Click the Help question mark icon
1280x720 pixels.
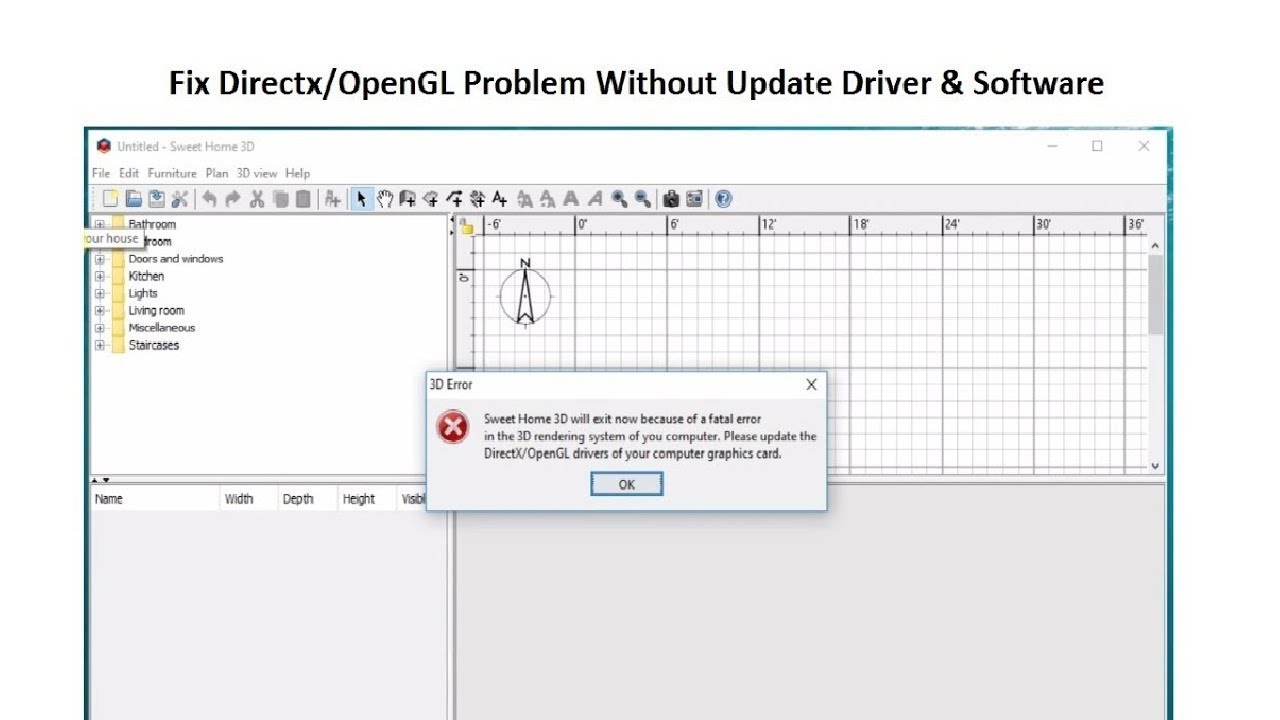(x=723, y=199)
